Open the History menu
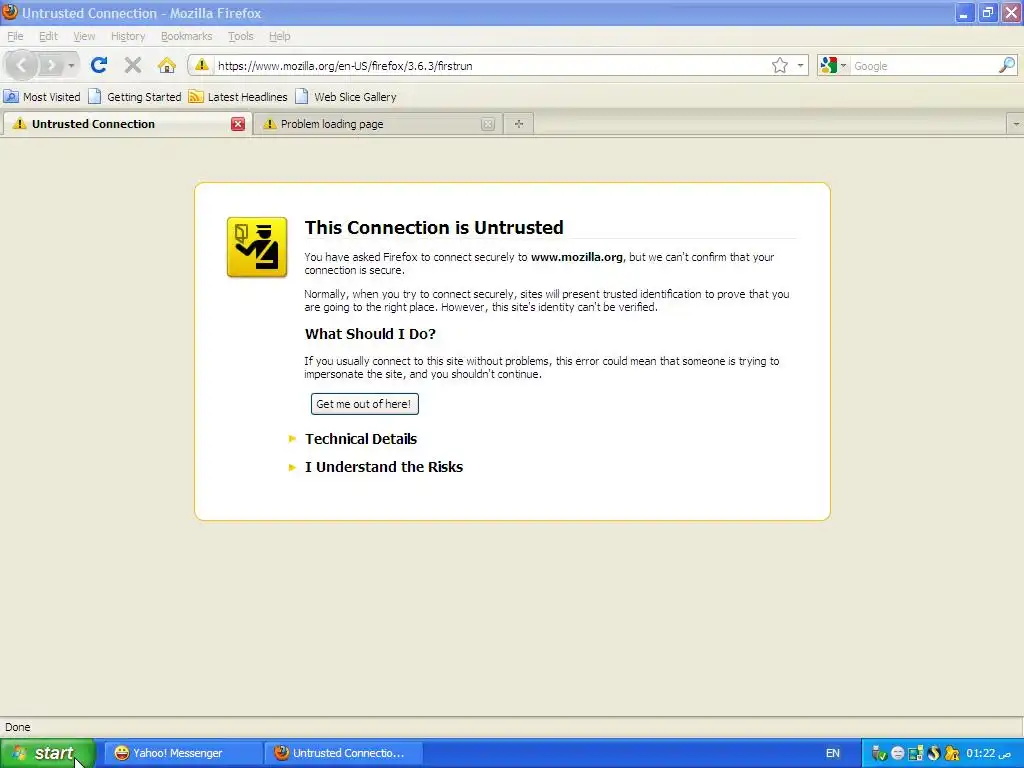 pos(127,36)
